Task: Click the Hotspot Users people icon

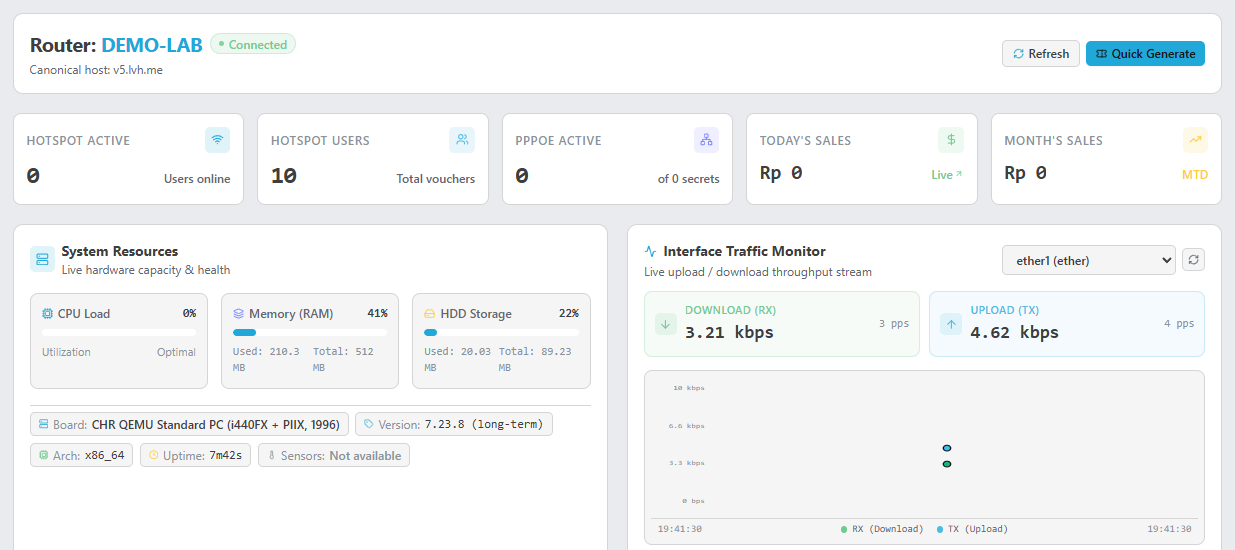Action: (462, 140)
